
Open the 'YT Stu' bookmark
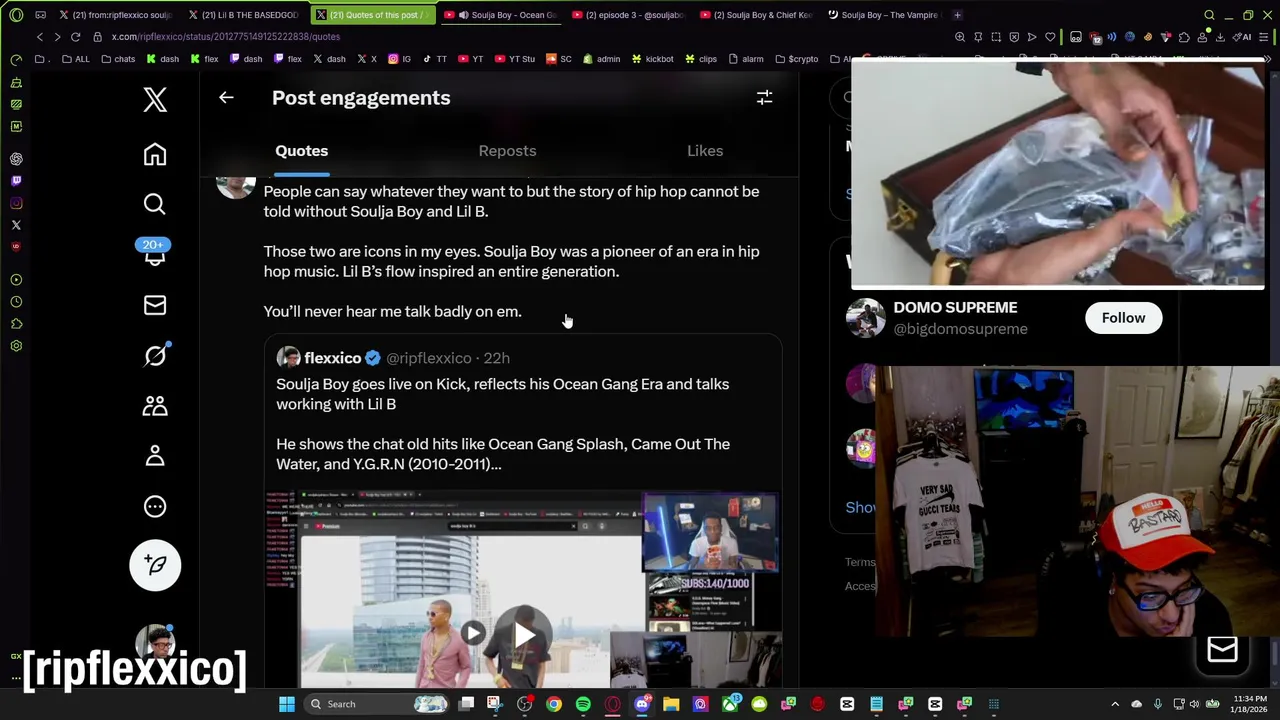[514, 59]
